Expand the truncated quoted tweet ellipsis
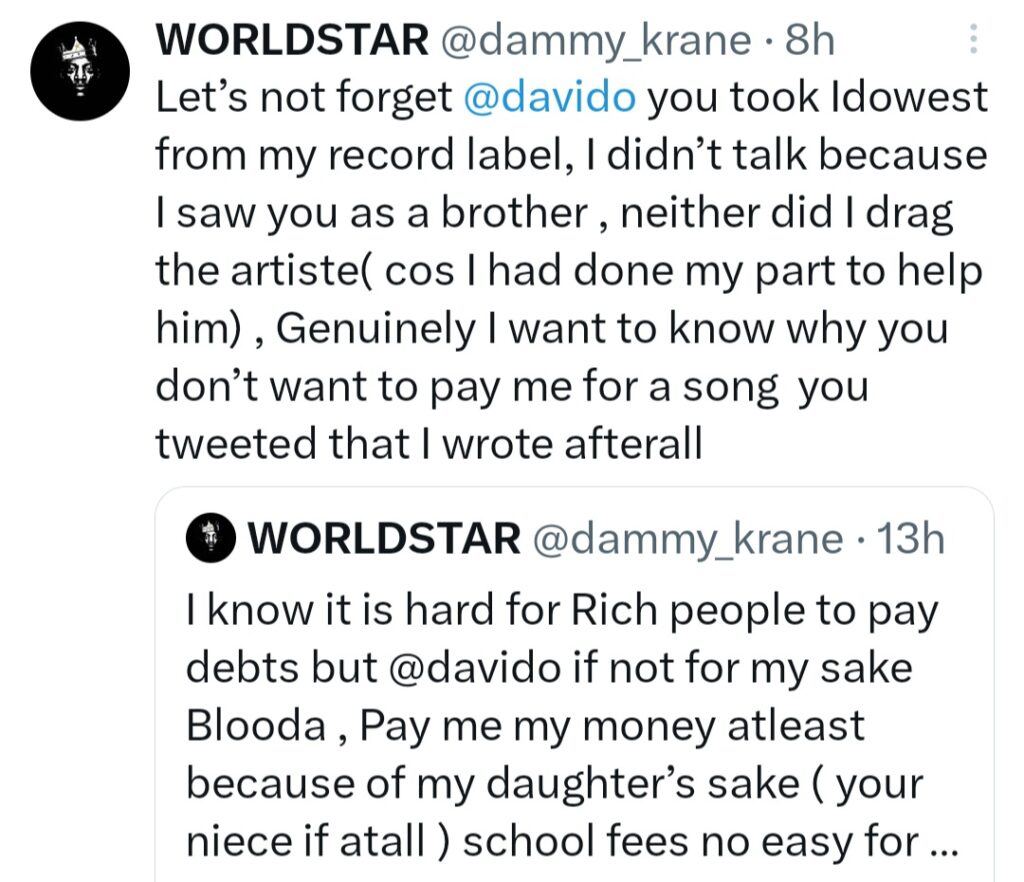This screenshot has width=1024, height=882. 942,842
